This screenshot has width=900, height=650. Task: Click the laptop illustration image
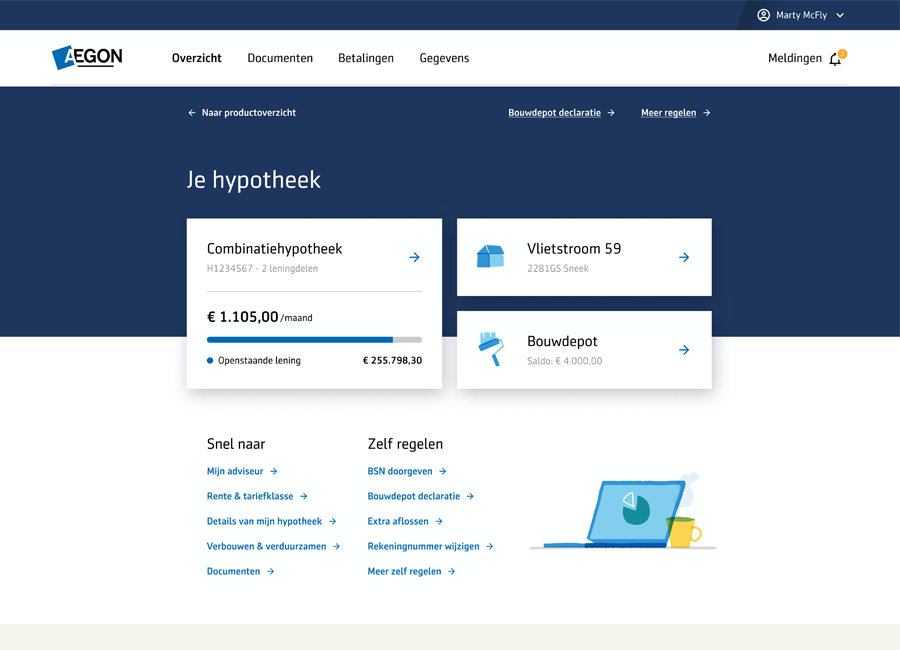coord(622,512)
